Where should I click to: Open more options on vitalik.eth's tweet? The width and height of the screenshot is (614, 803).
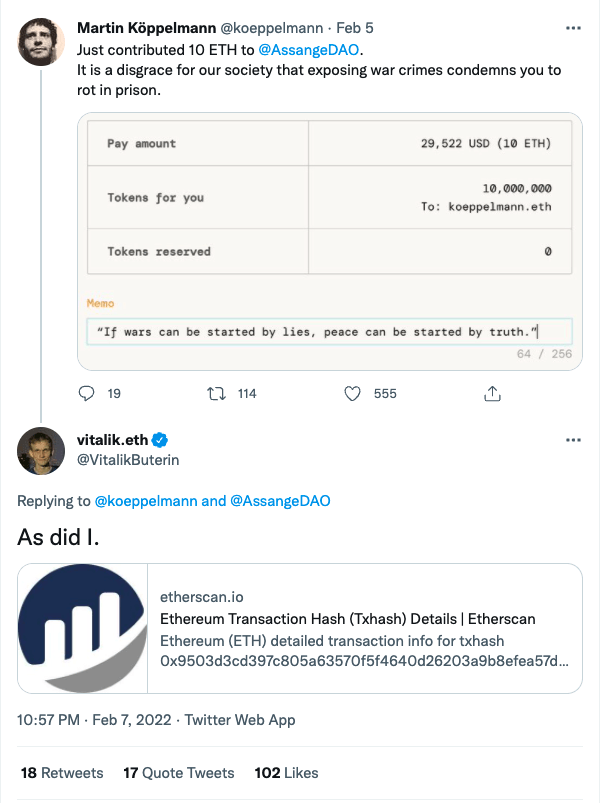point(573,440)
